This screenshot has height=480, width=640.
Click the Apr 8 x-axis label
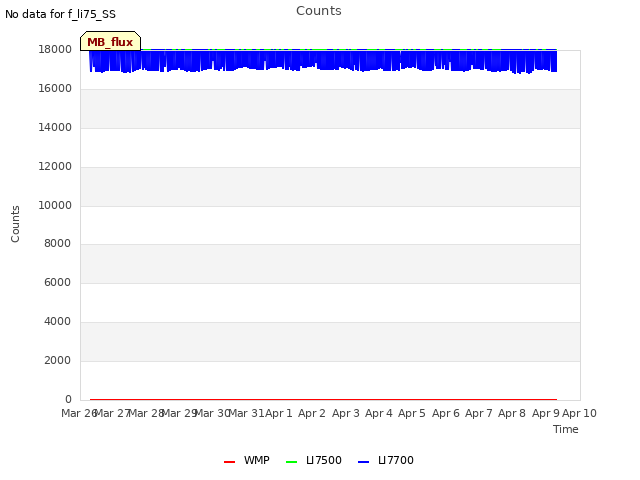coord(512,413)
